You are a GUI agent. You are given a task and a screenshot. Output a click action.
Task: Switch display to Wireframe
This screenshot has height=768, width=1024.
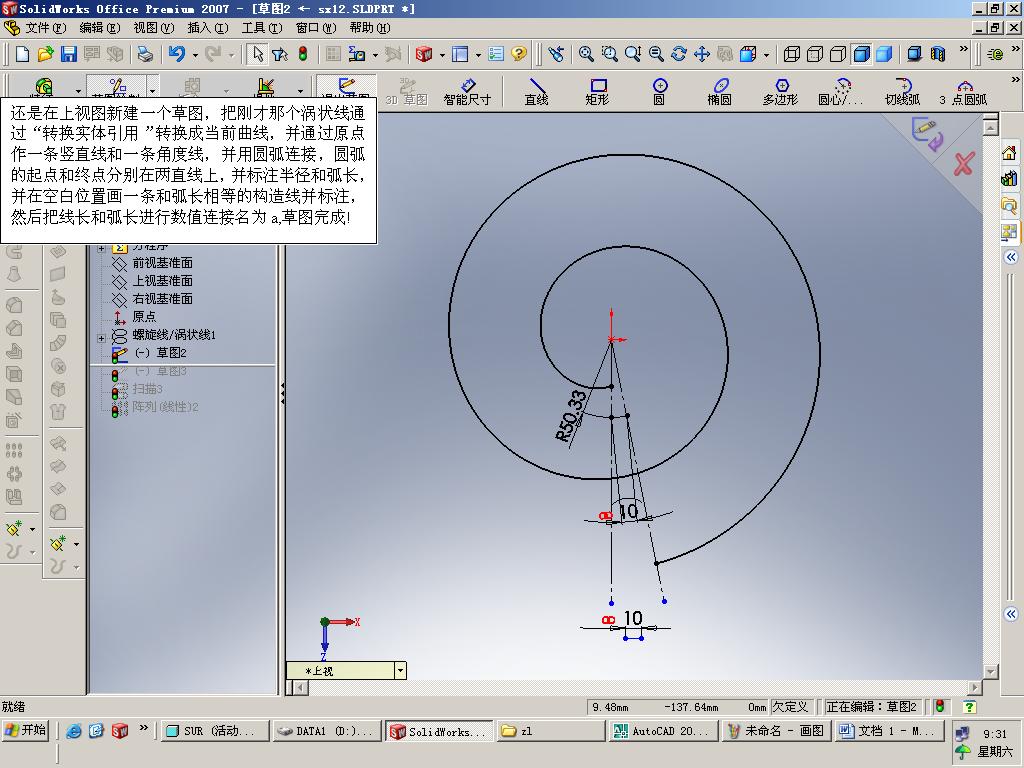pos(792,54)
